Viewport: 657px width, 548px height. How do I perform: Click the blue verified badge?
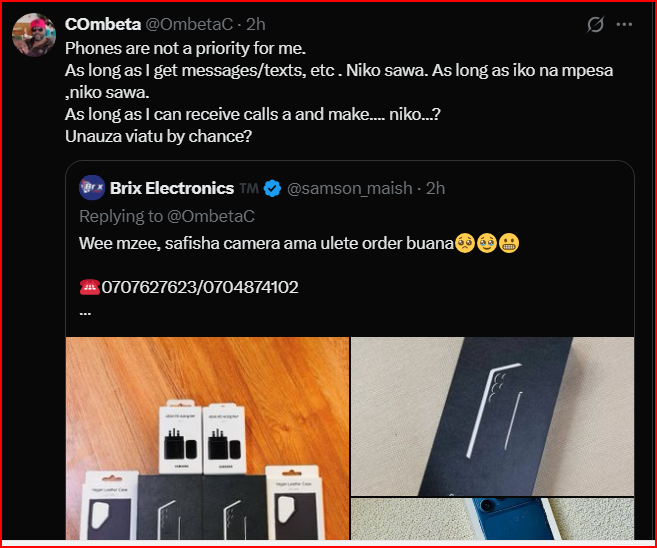[271, 188]
